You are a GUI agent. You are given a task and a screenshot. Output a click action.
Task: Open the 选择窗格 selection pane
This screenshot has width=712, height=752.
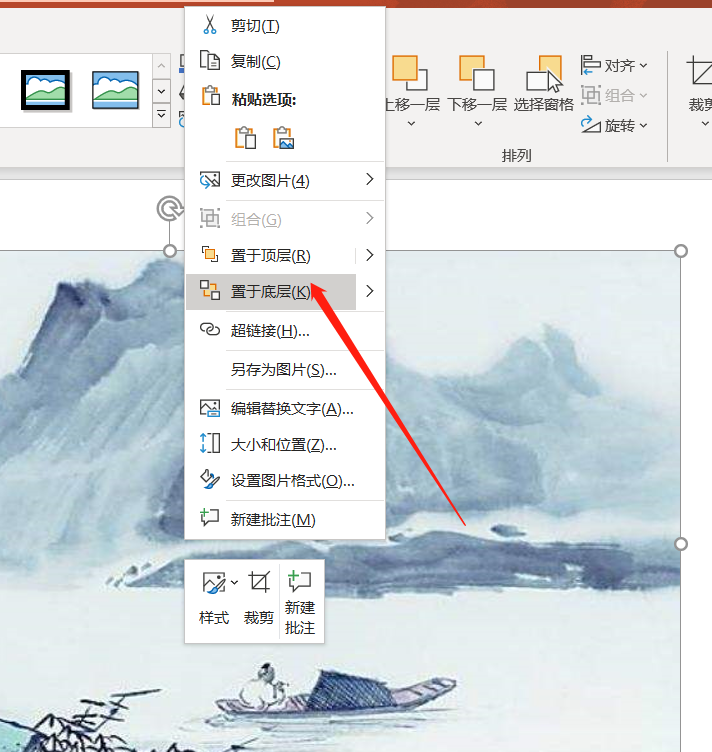point(544,84)
